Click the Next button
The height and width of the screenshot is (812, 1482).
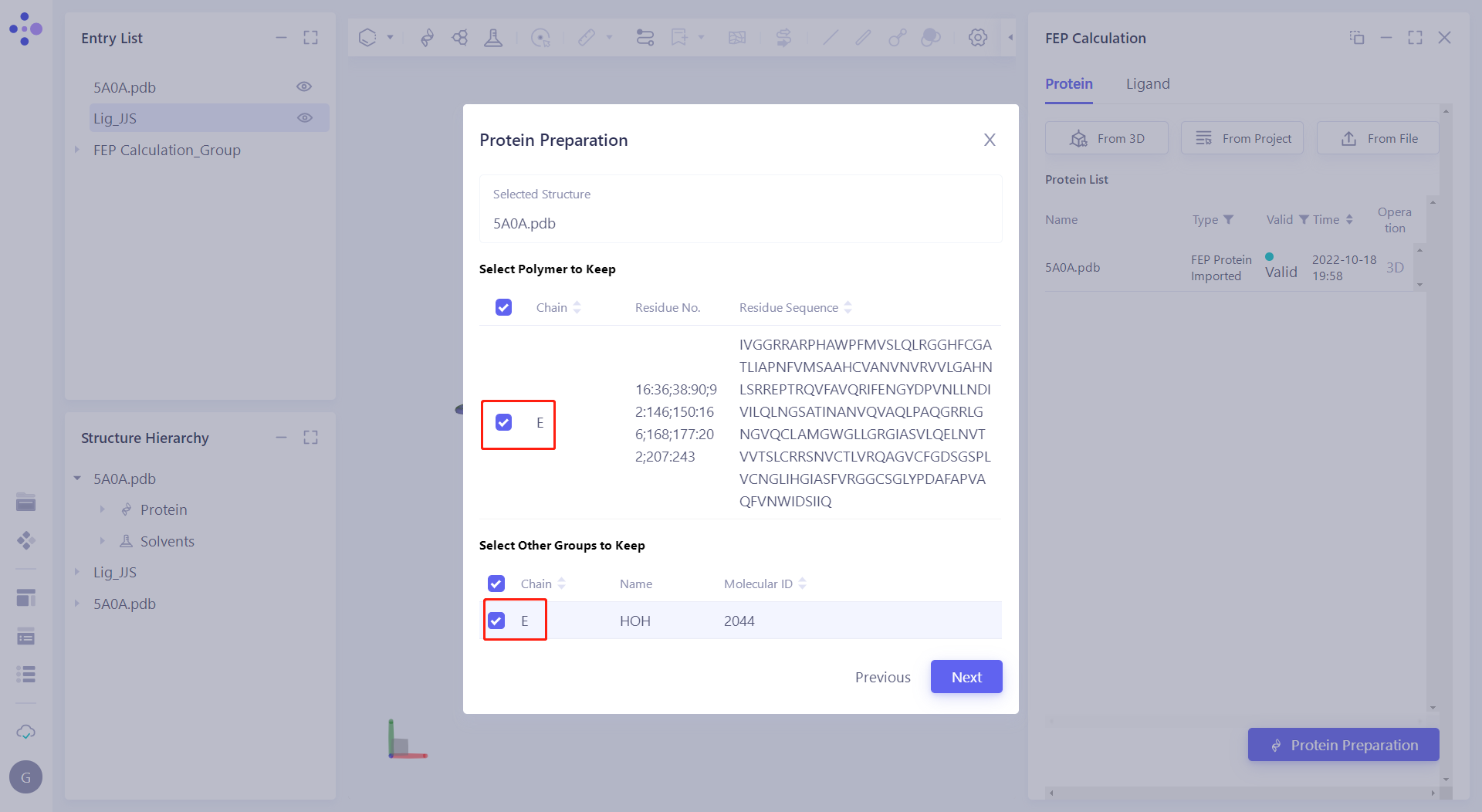tap(966, 677)
